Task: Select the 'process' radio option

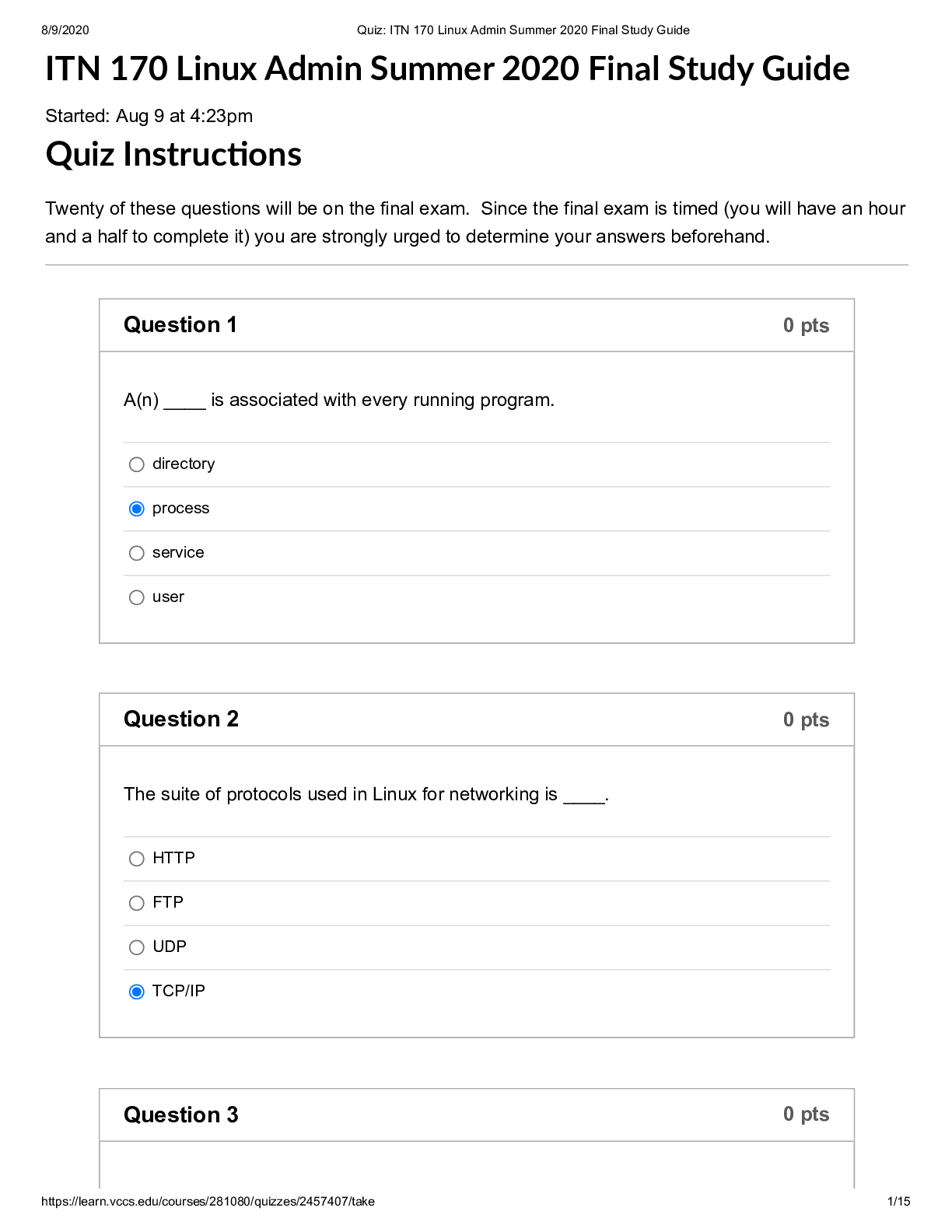Action: (x=137, y=509)
